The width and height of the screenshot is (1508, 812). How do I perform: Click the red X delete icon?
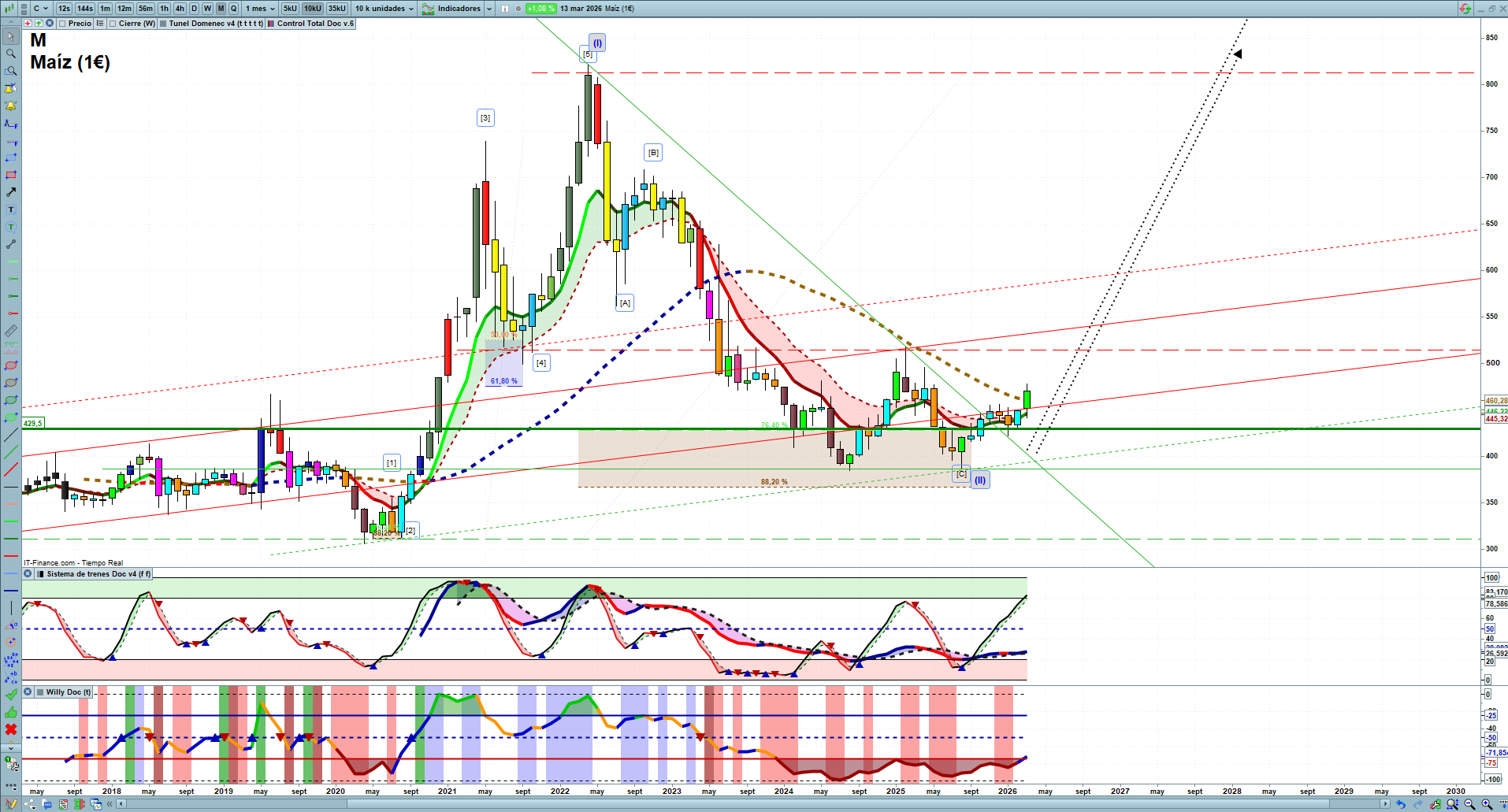[x=11, y=729]
